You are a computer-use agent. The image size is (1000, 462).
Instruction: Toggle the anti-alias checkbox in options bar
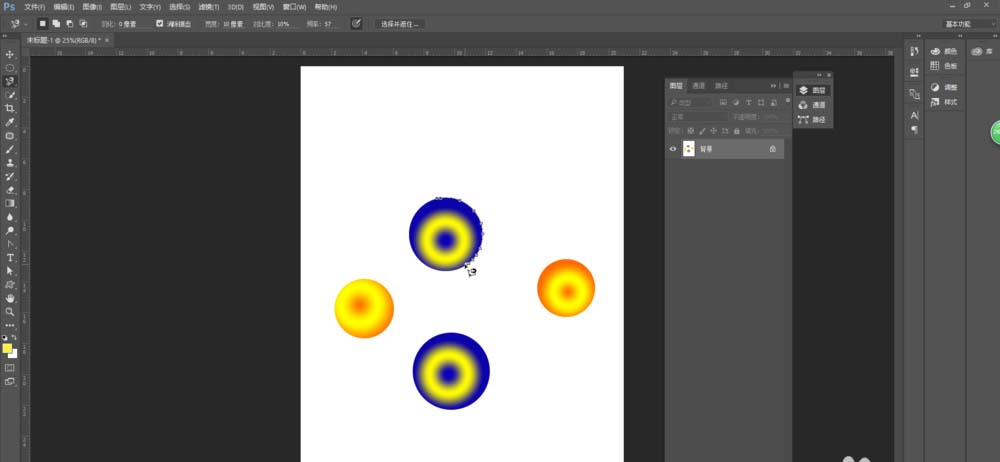click(160, 23)
